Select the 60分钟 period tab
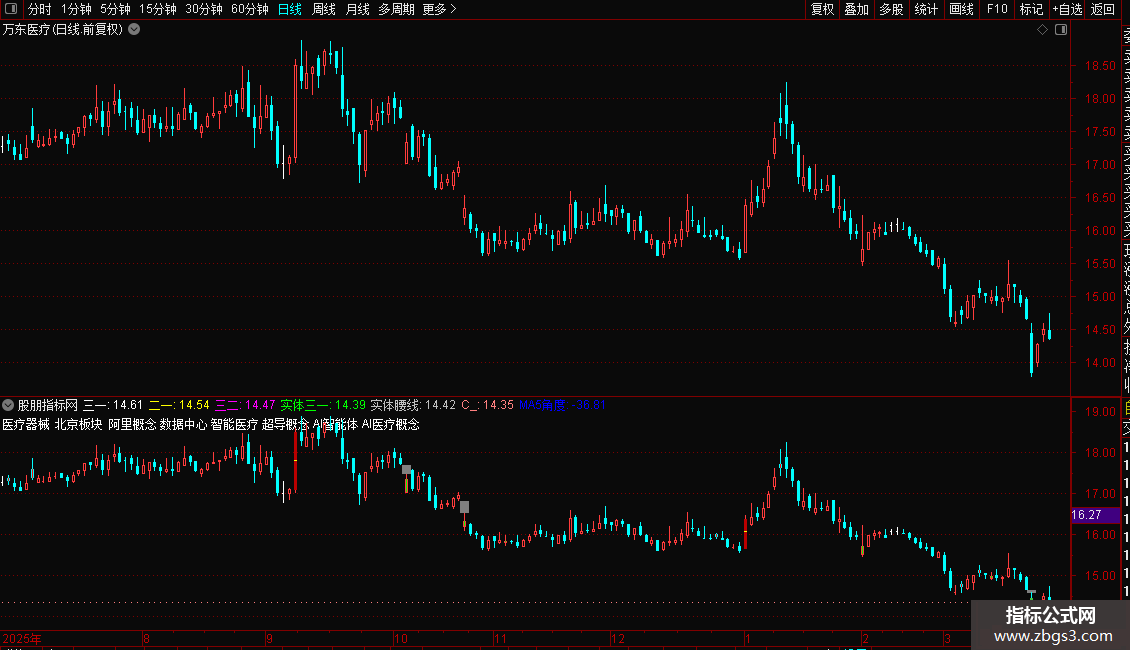Image resolution: width=1130 pixels, height=650 pixels. click(x=250, y=9)
